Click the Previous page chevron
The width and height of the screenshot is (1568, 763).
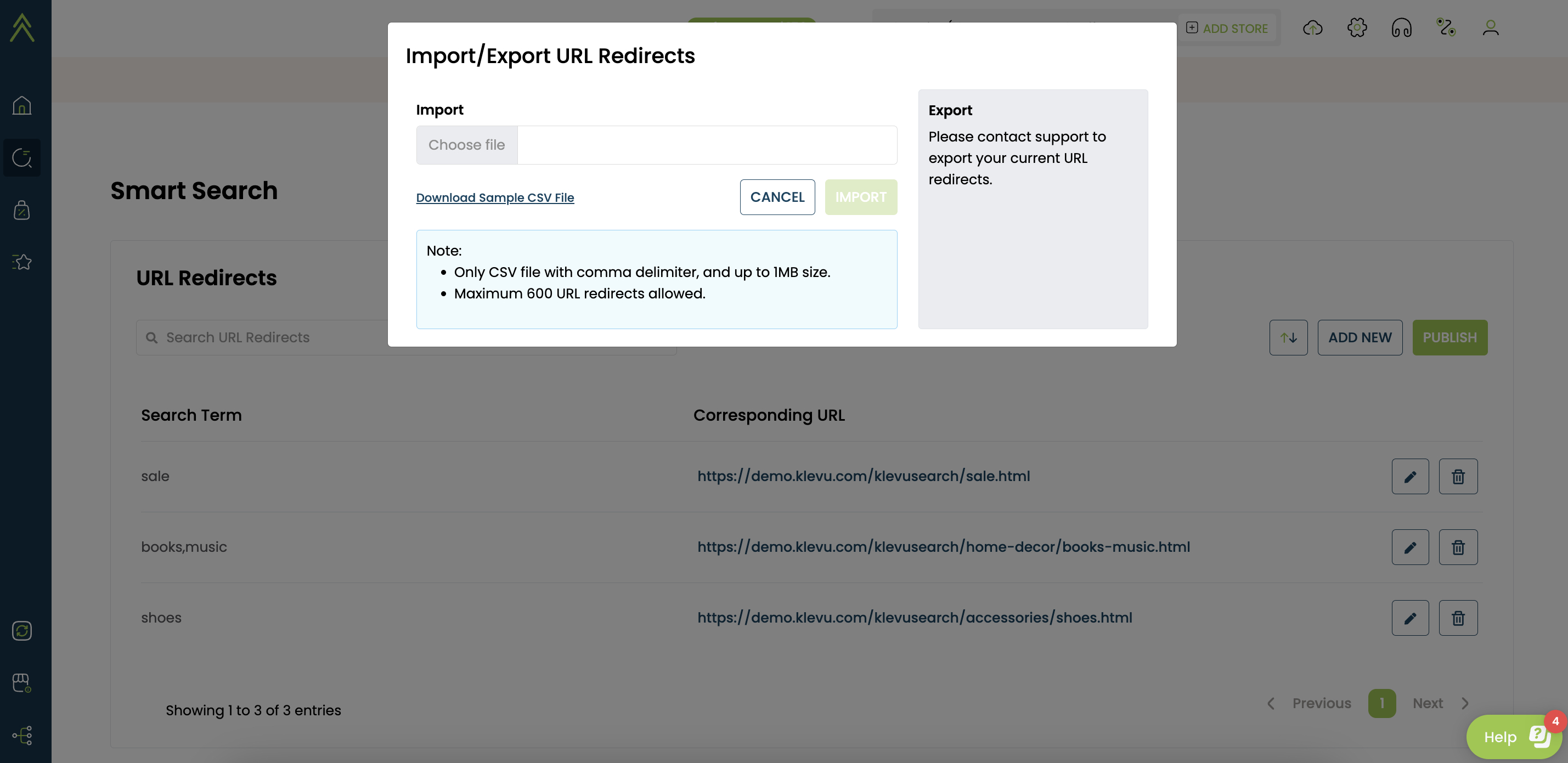[x=1271, y=703]
